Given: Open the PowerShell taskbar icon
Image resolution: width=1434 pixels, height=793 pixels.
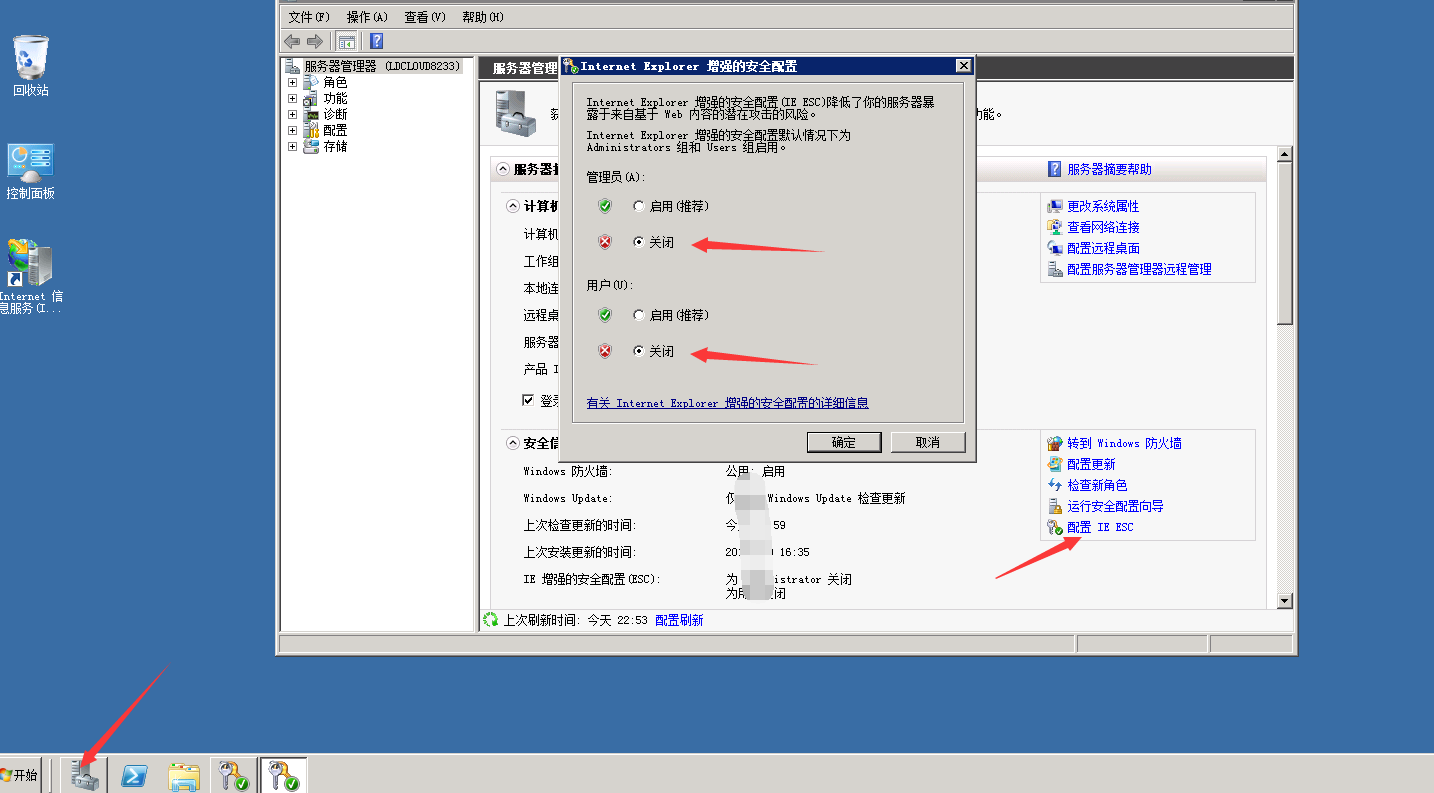Looking at the screenshot, I should pos(135,775).
